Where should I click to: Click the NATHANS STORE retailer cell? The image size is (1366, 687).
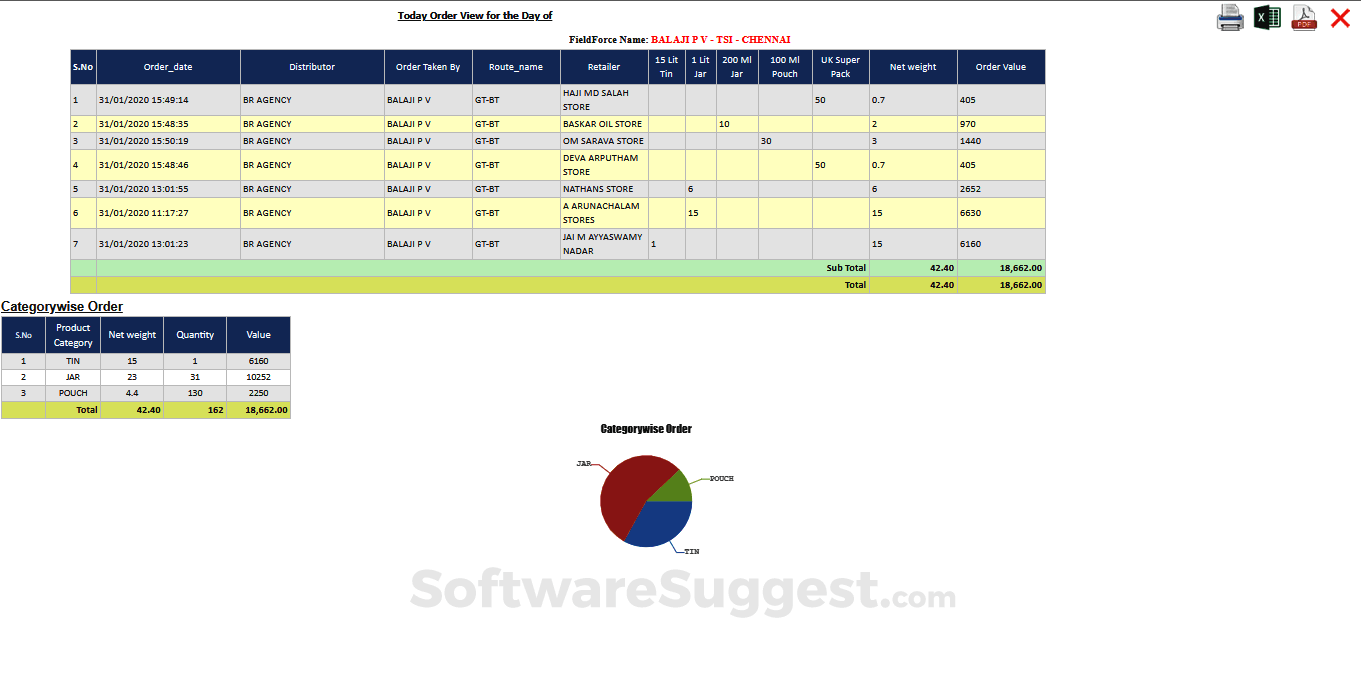(x=600, y=189)
